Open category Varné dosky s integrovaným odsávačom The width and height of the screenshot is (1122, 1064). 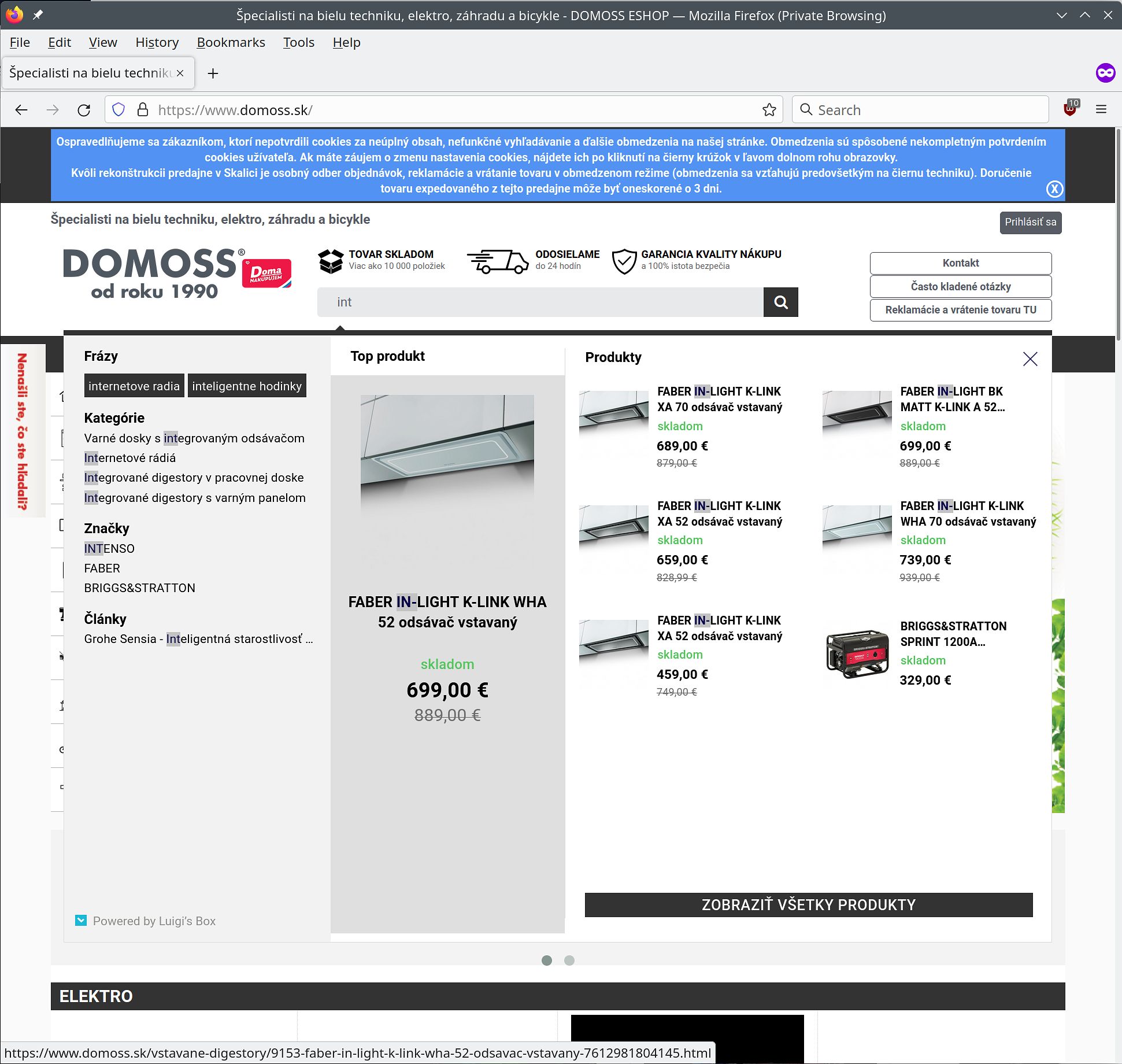194,438
